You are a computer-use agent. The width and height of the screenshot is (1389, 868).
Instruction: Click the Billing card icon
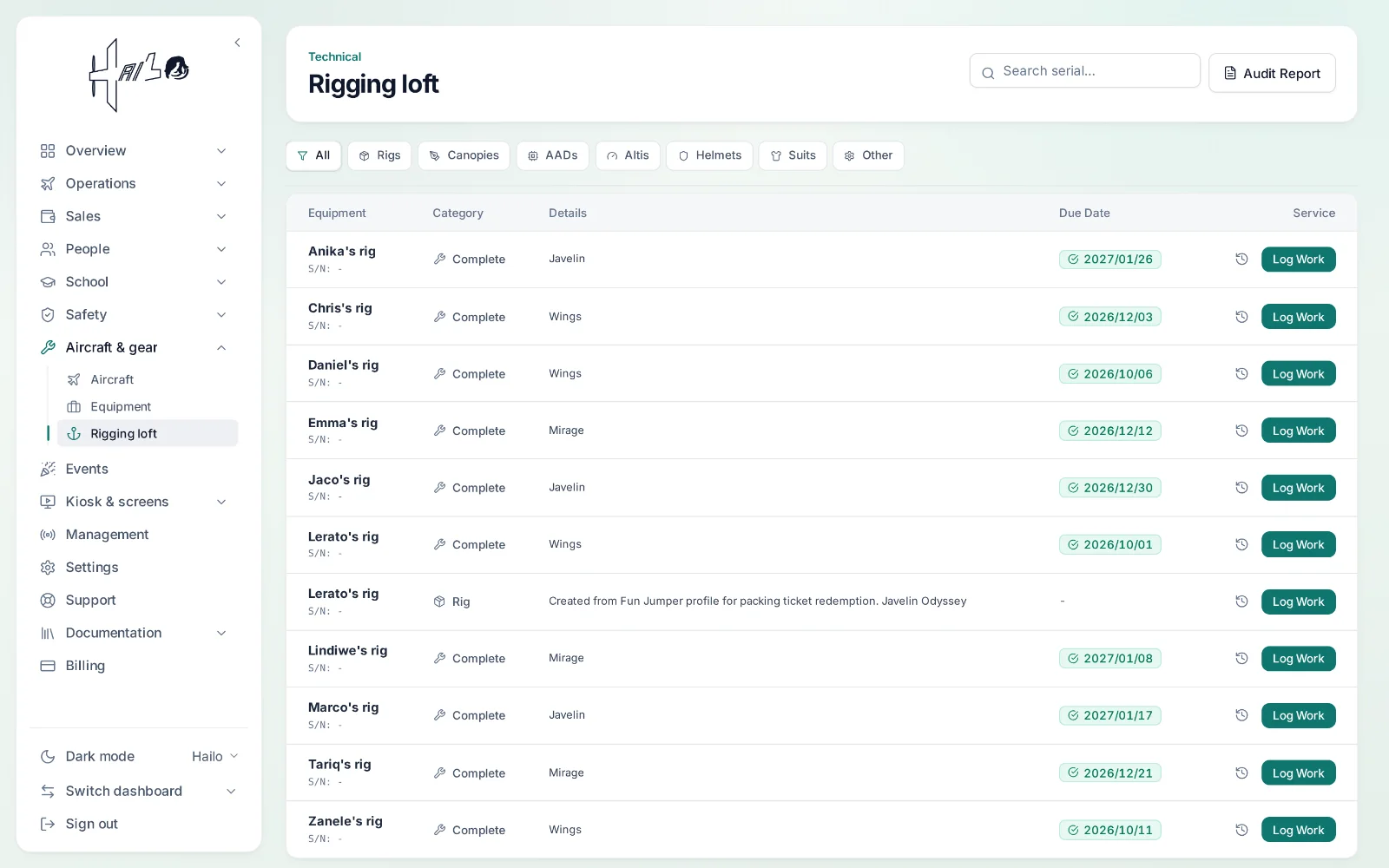pos(48,666)
